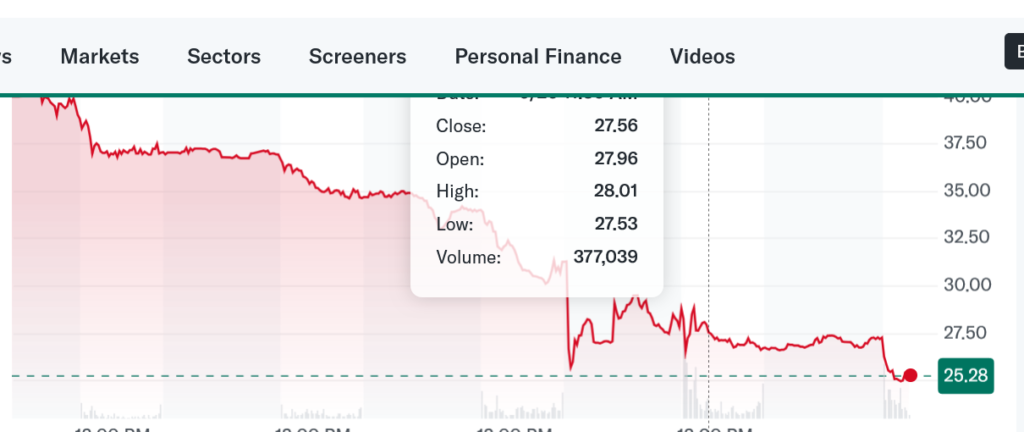1024x432 pixels.
Task: Click the Low value 27.53 in tooltip
Action: pyautogui.click(x=614, y=223)
